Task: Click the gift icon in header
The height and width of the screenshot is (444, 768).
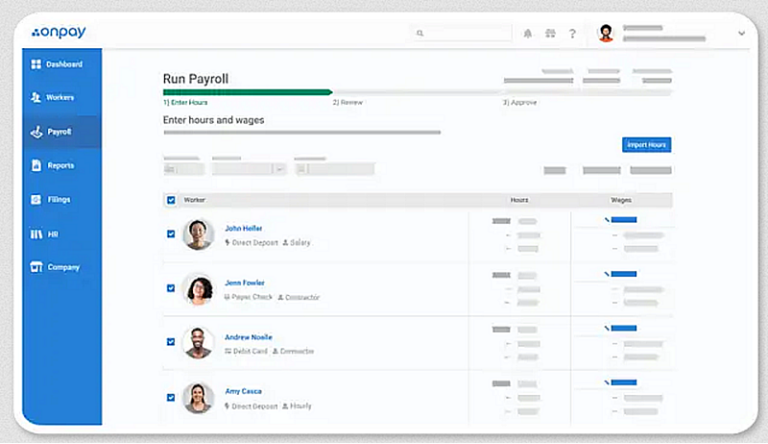Action: 551,33
